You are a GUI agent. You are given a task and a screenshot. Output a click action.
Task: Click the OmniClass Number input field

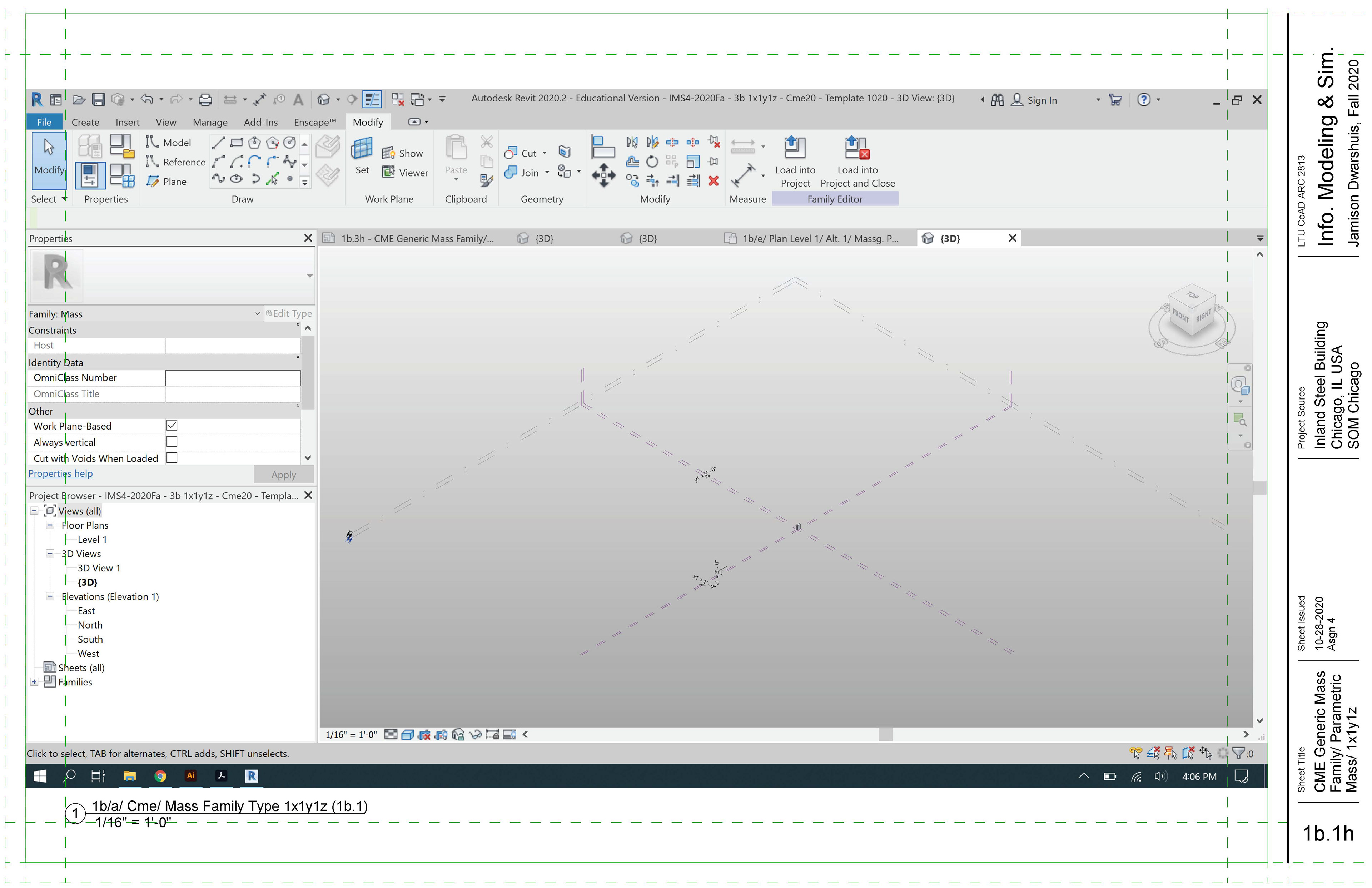pos(232,378)
